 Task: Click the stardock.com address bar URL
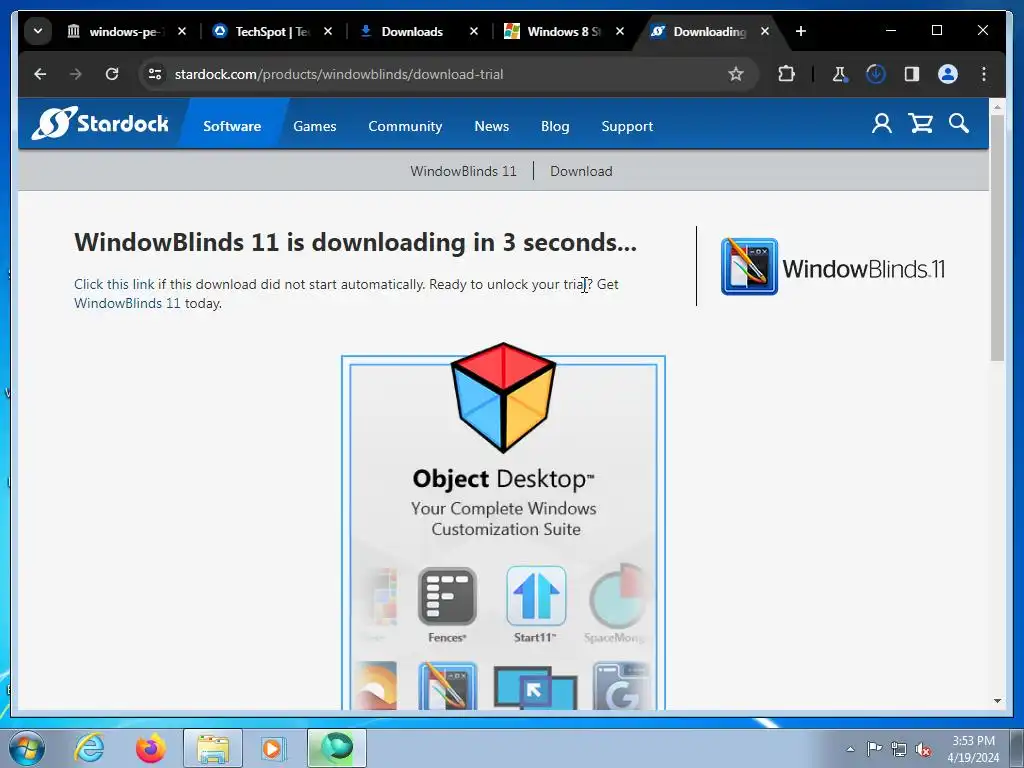(x=339, y=74)
